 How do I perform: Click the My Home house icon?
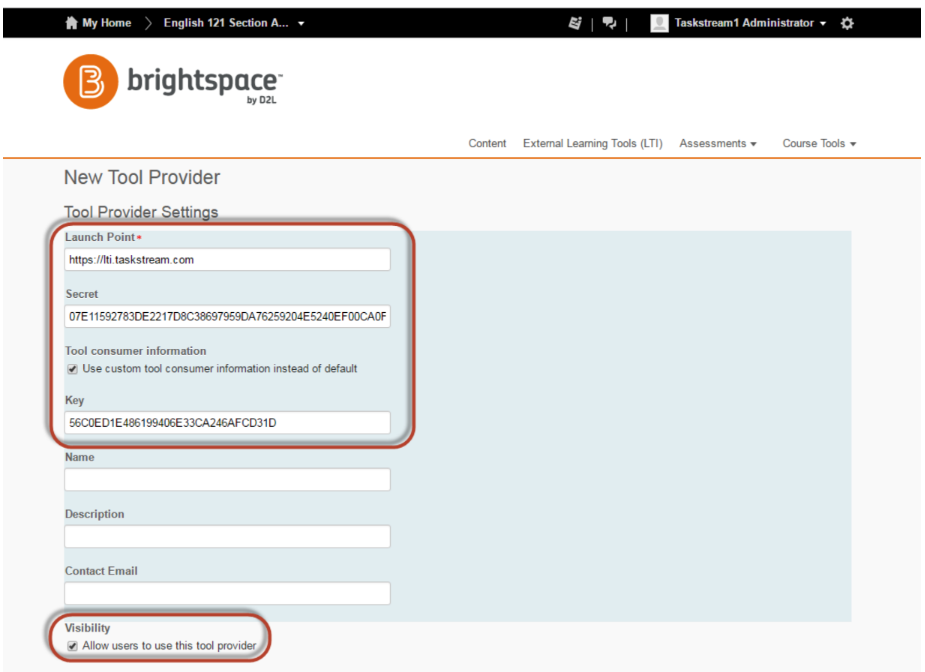[71, 23]
